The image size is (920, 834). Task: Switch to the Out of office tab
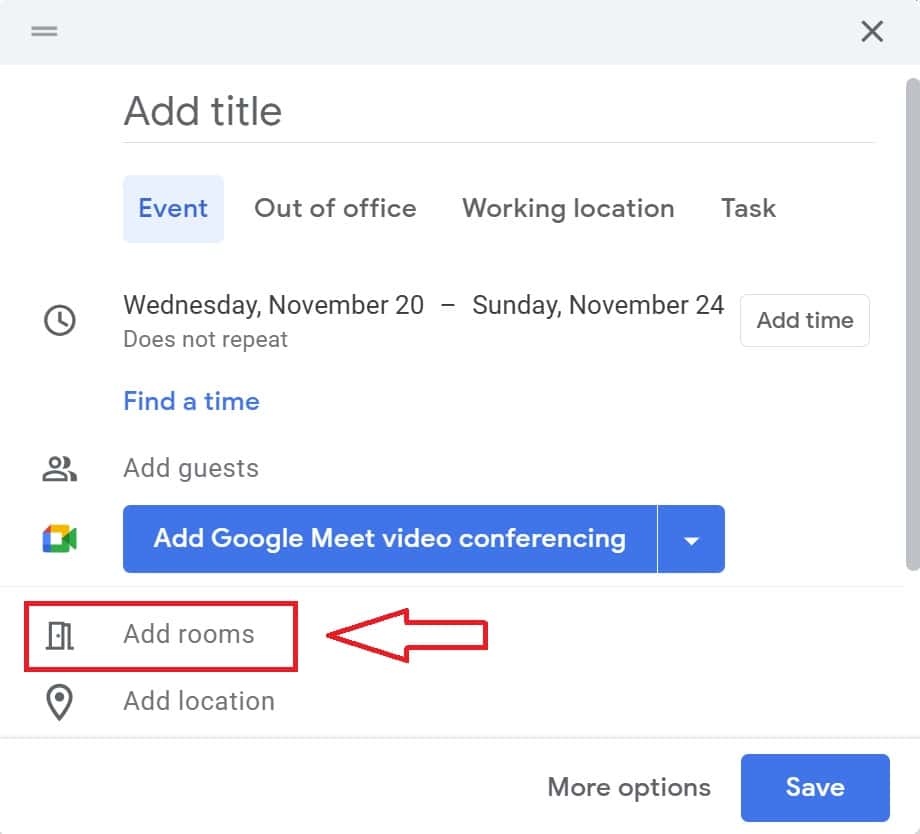[x=335, y=208]
